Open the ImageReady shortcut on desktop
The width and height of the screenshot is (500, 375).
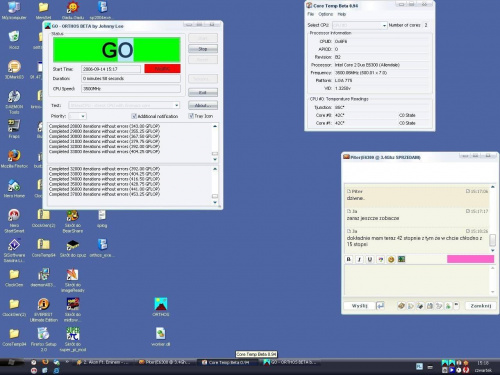(x=73, y=280)
